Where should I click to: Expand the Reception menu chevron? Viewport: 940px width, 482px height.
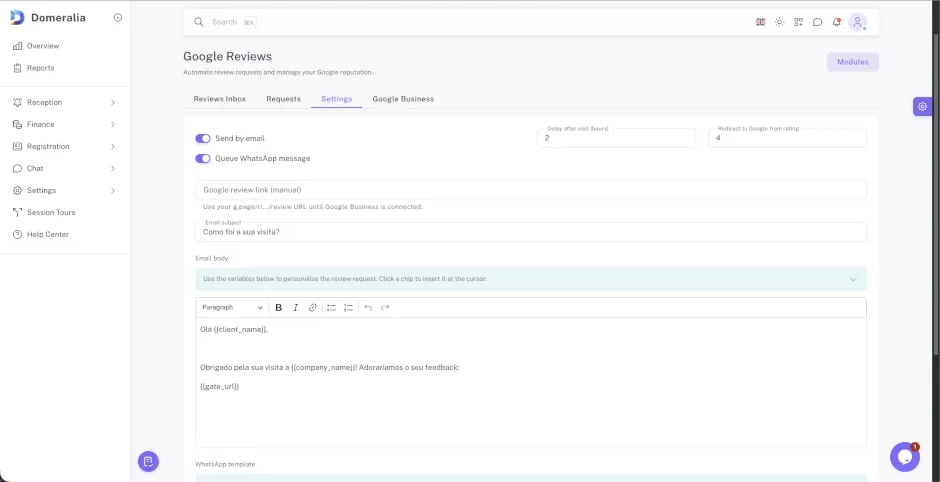pyautogui.click(x=113, y=103)
